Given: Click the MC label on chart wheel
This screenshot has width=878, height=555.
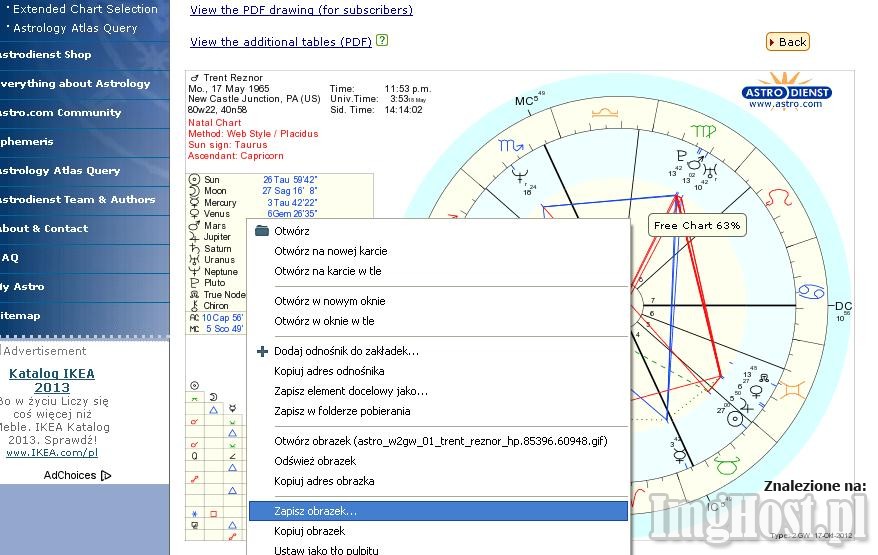Looking at the screenshot, I should click(524, 101).
